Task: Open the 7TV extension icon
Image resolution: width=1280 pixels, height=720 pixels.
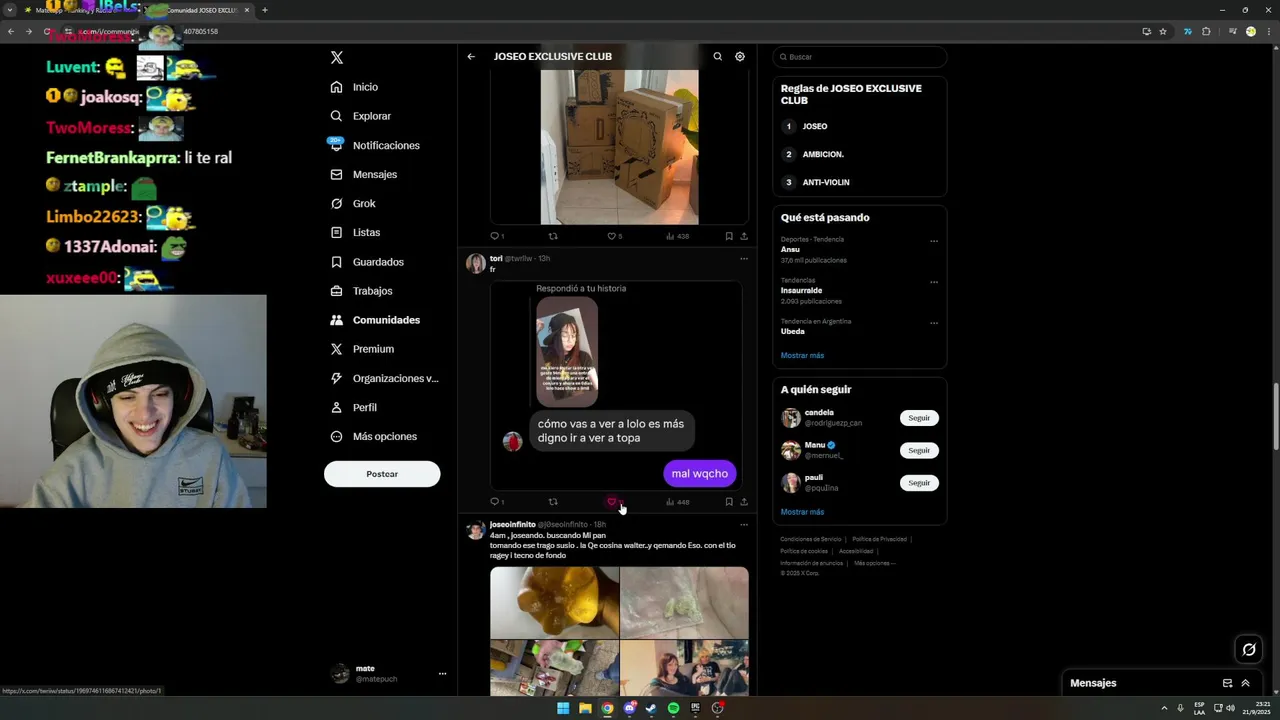Action: pyautogui.click(x=1188, y=31)
